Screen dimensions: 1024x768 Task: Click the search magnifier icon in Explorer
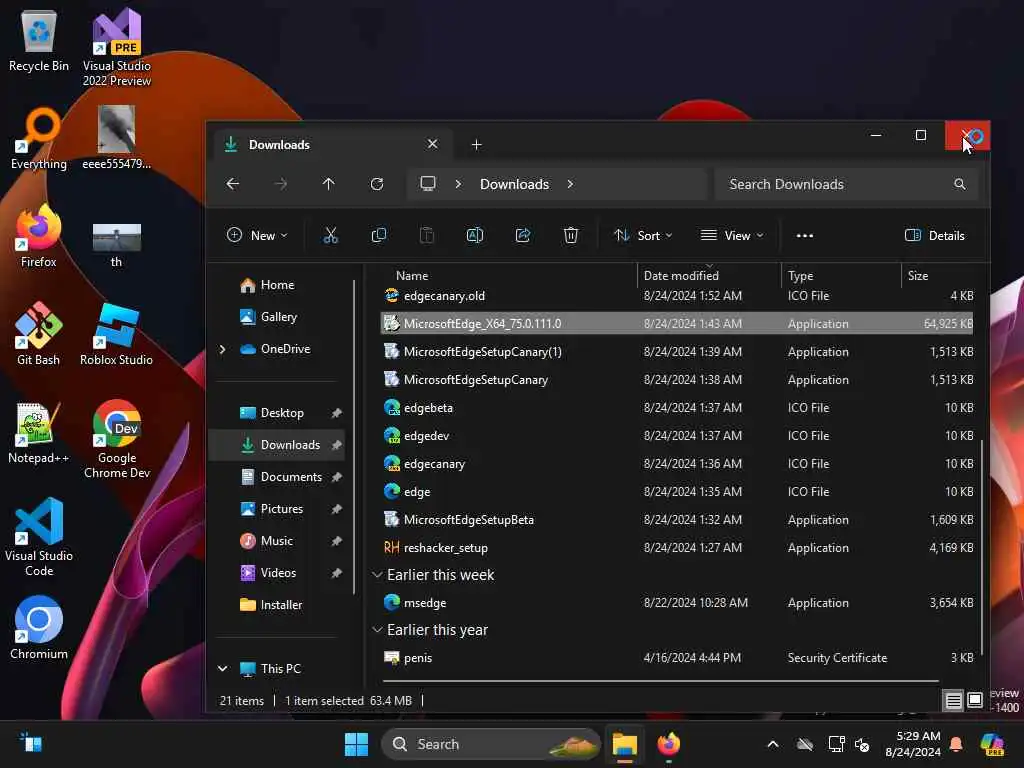pyautogui.click(x=959, y=184)
